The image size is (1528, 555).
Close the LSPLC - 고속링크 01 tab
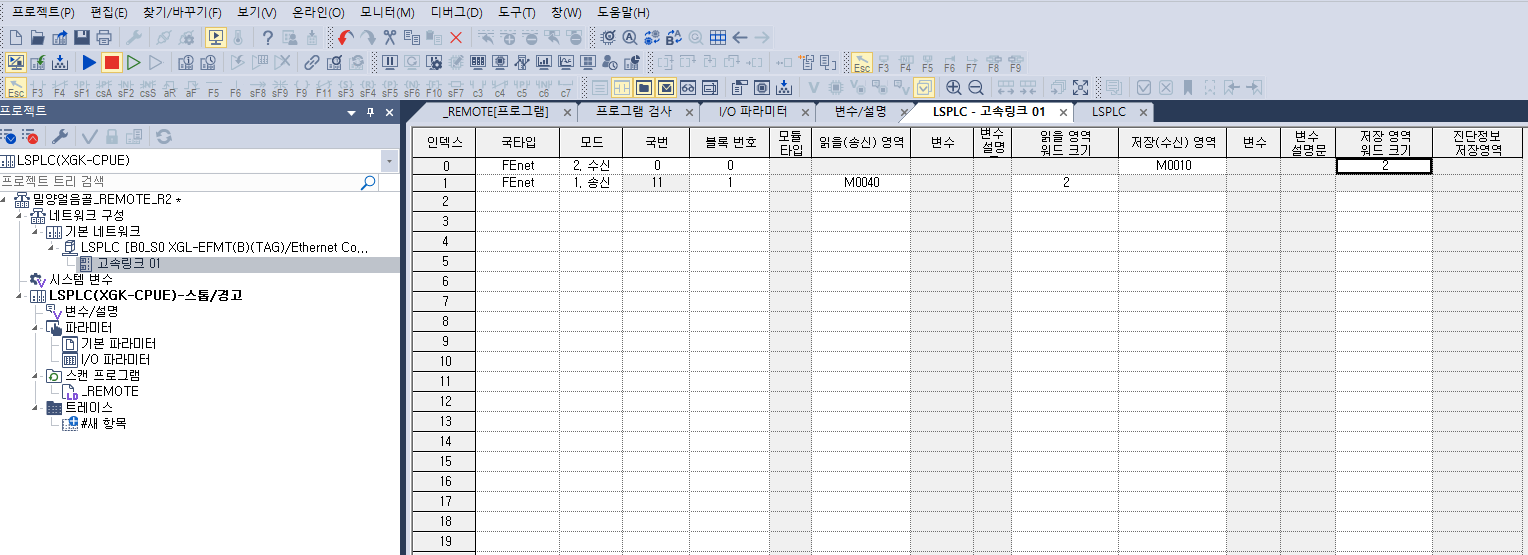[1064, 112]
